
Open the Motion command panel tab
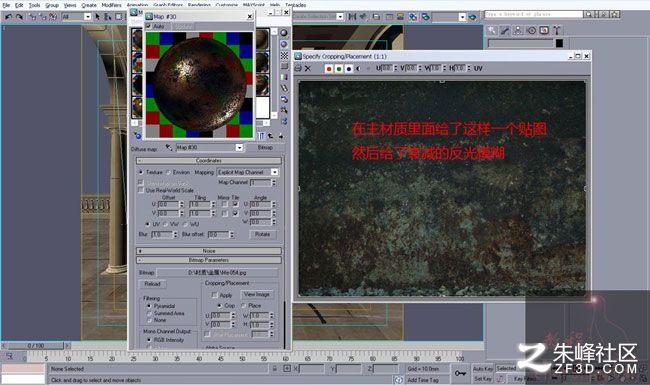531,30
